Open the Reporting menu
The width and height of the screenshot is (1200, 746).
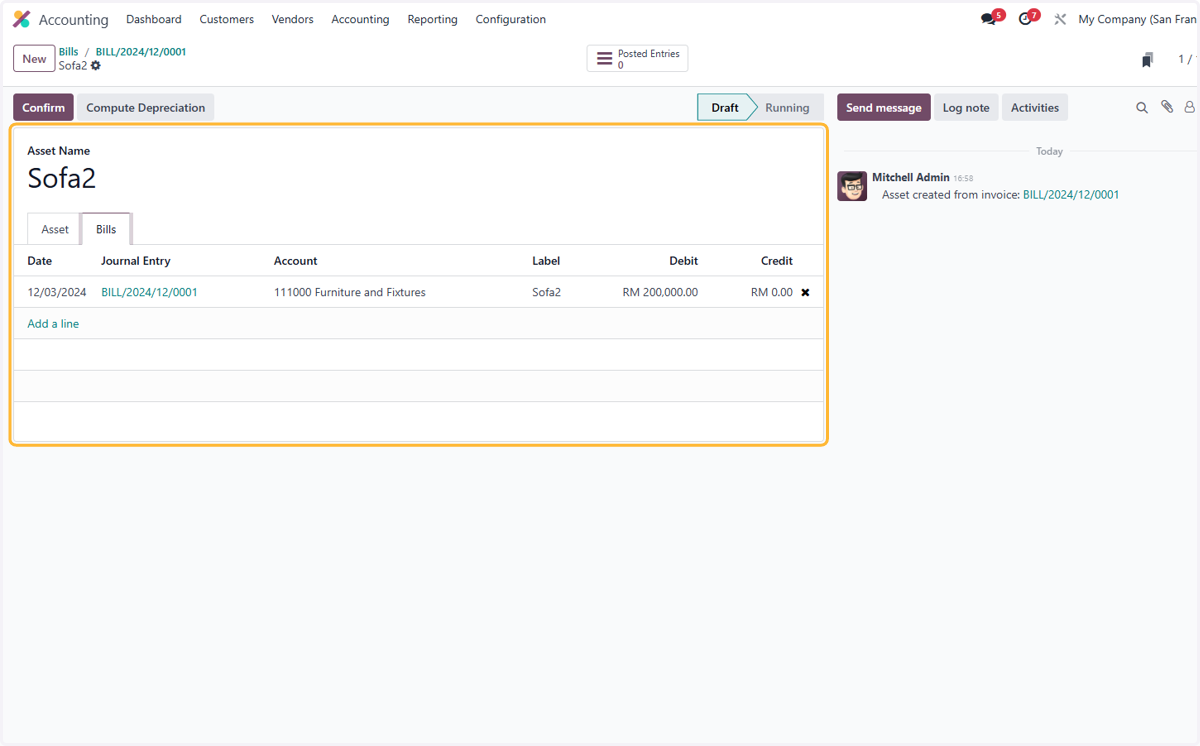[432, 19]
